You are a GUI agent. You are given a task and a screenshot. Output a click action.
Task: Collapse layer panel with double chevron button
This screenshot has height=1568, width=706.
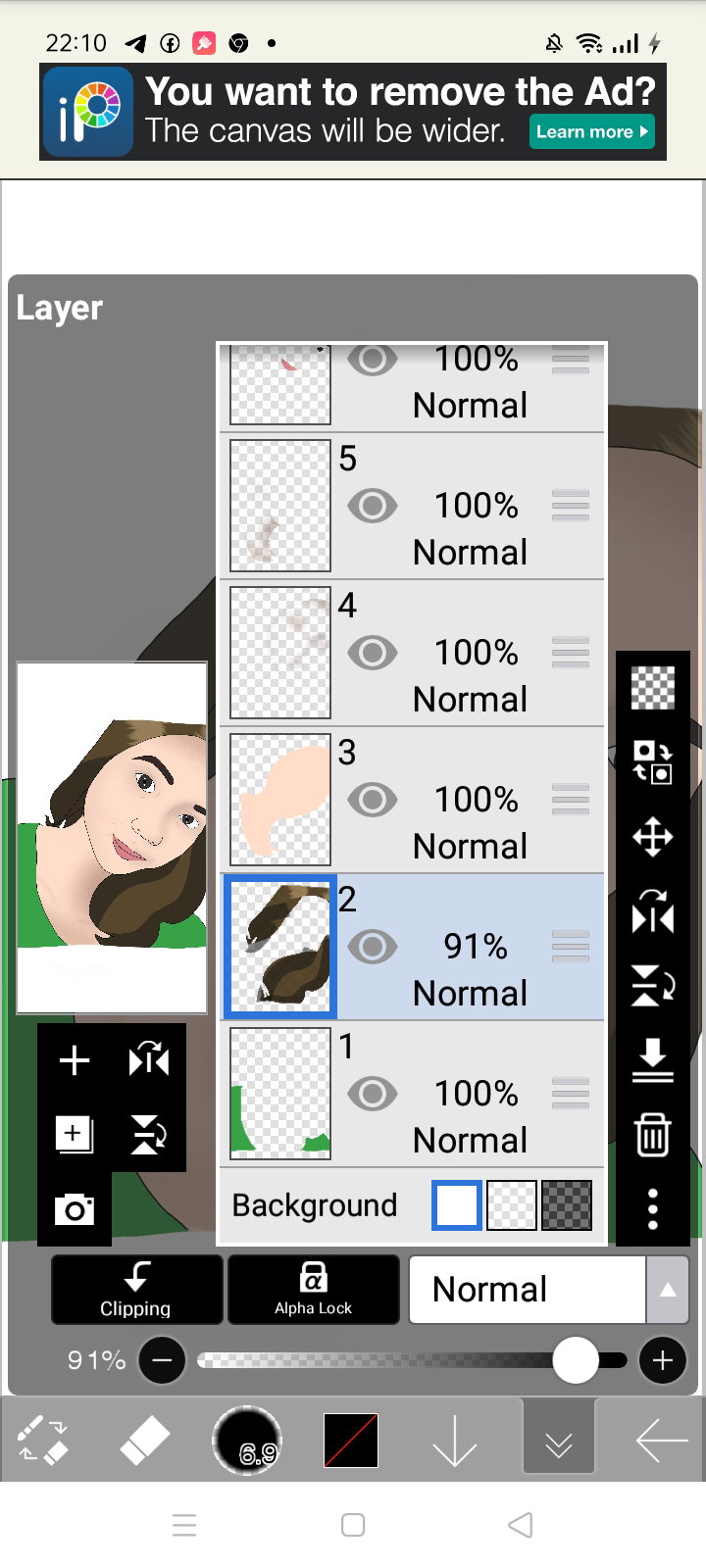click(x=559, y=1437)
